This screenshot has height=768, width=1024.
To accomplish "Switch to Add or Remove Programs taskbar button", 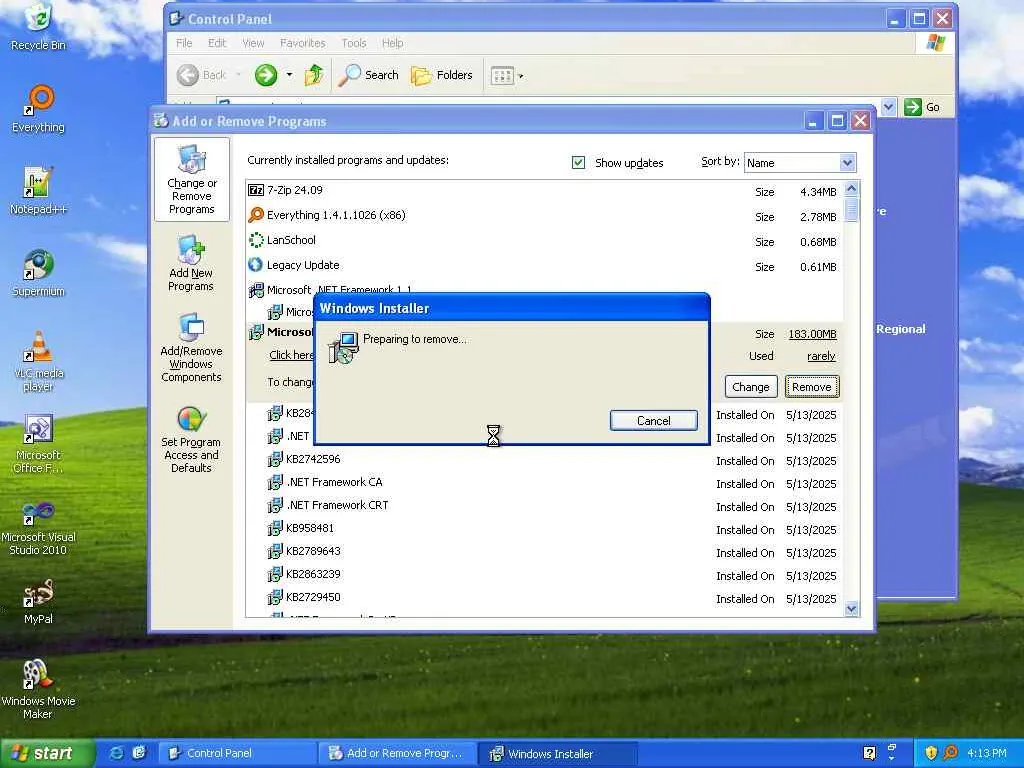I will (x=397, y=753).
